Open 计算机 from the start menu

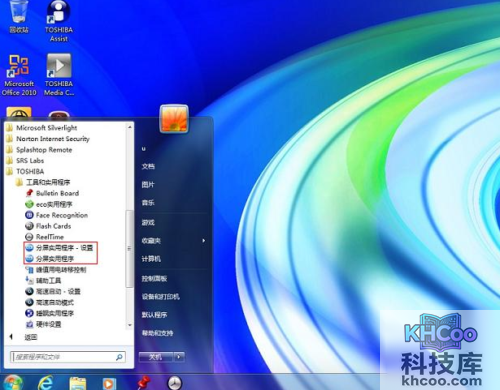(x=151, y=259)
